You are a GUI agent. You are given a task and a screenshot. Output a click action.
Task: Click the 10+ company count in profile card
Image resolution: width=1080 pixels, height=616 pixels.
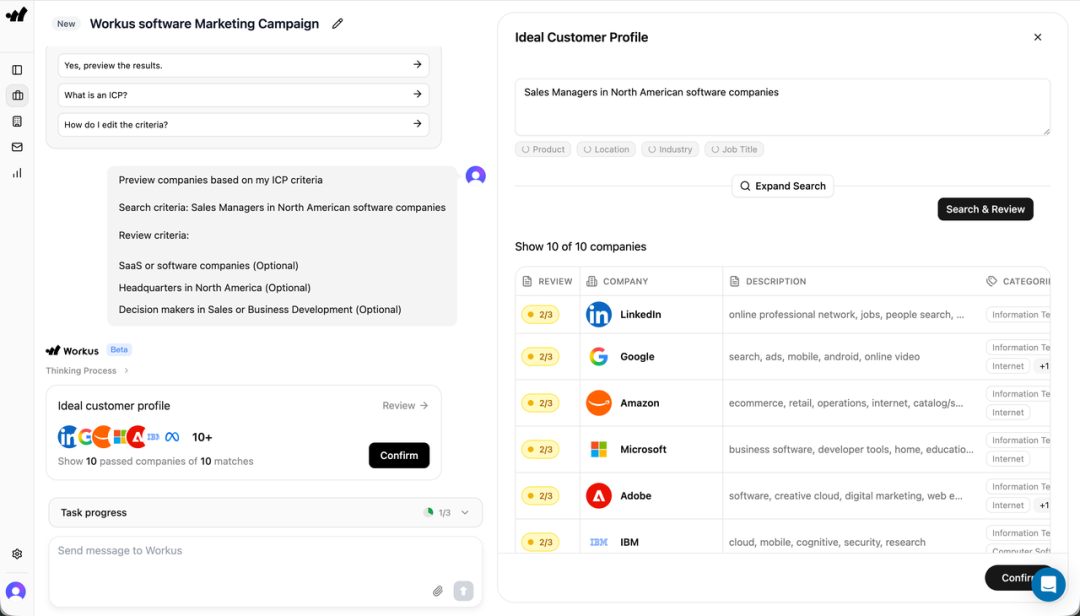(202, 437)
